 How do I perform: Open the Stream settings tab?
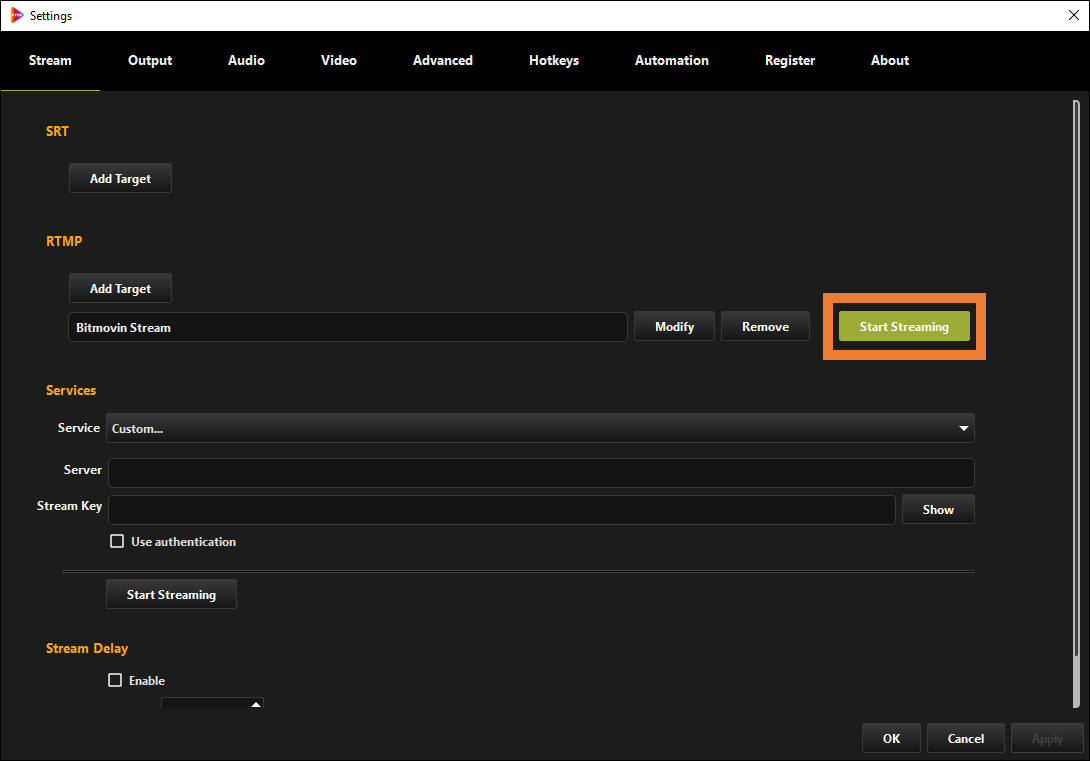[x=50, y=60]
